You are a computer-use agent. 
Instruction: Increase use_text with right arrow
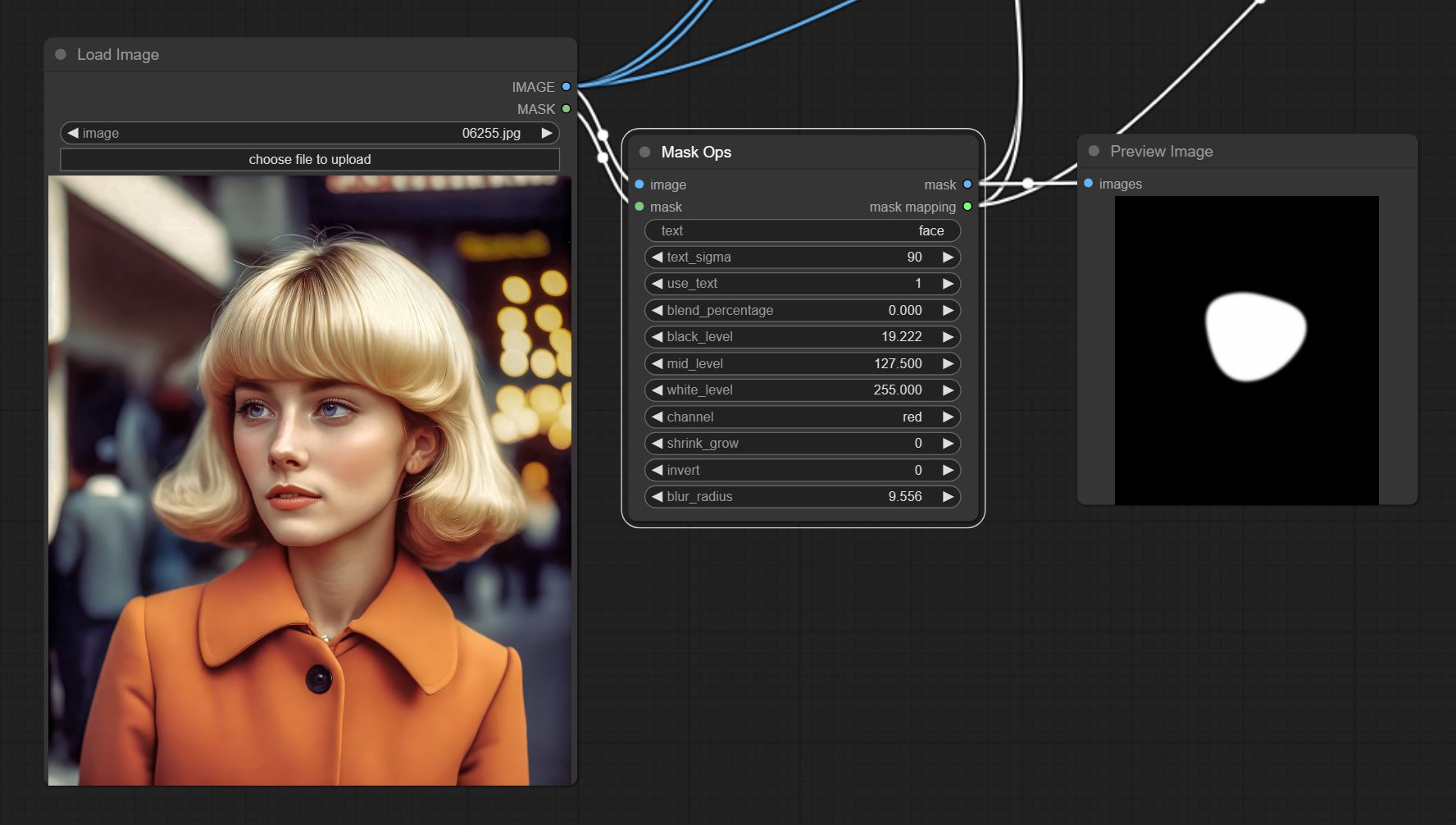coord(949,283)
